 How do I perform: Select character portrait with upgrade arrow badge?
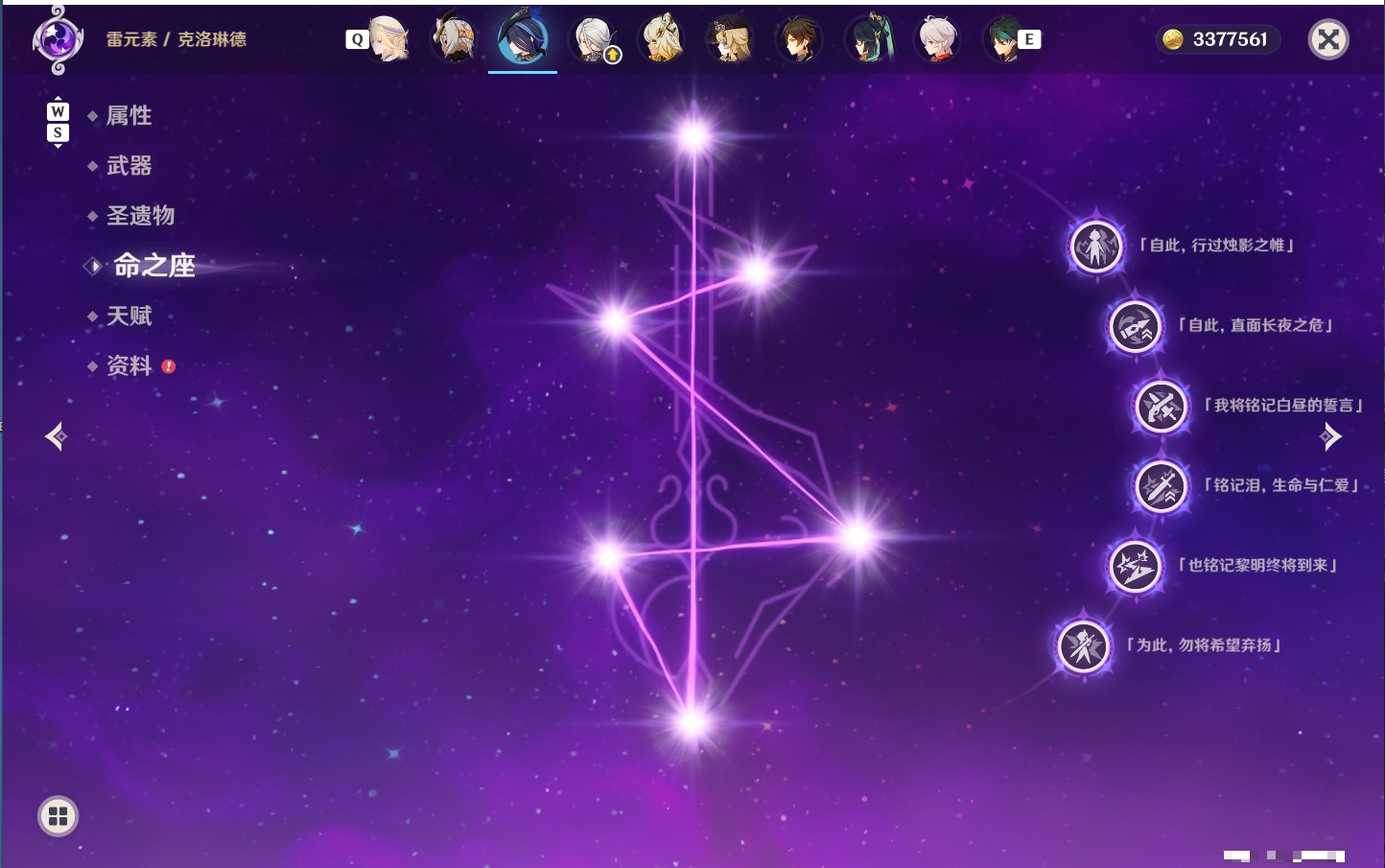pyautogui.click(x=595, y=39)
